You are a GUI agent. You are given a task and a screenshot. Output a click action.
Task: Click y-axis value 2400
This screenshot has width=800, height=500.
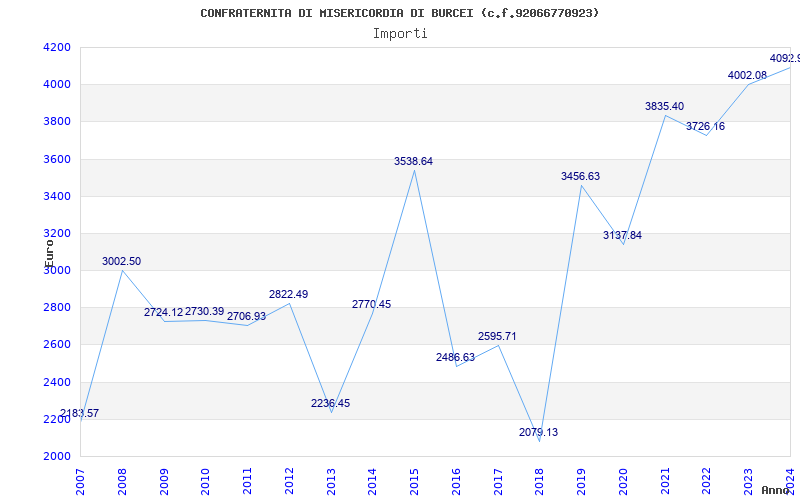coord(57,382)
